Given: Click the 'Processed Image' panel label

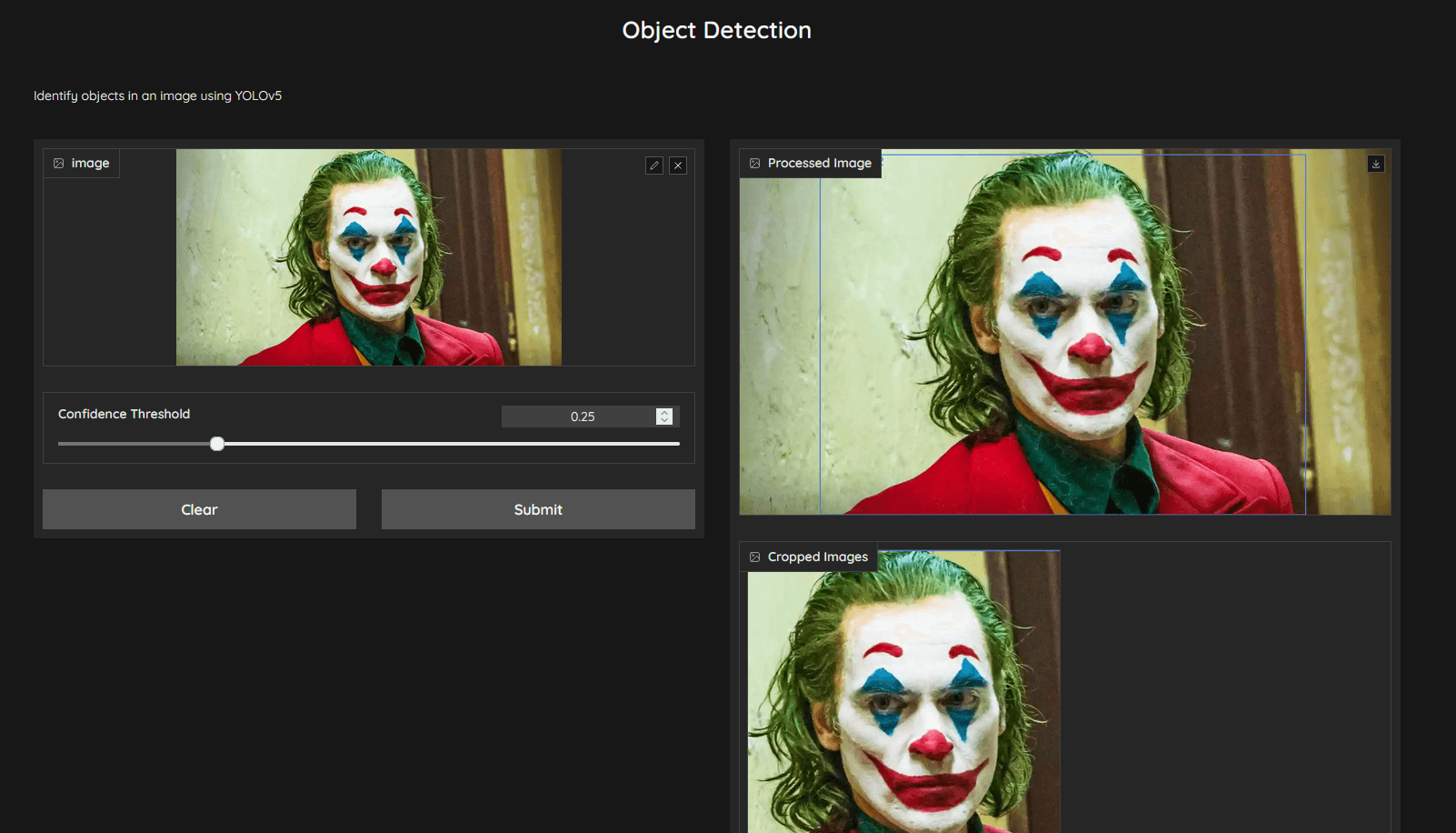Looking at the screenshot, I should pyautogui.click(x=819, y=163).
